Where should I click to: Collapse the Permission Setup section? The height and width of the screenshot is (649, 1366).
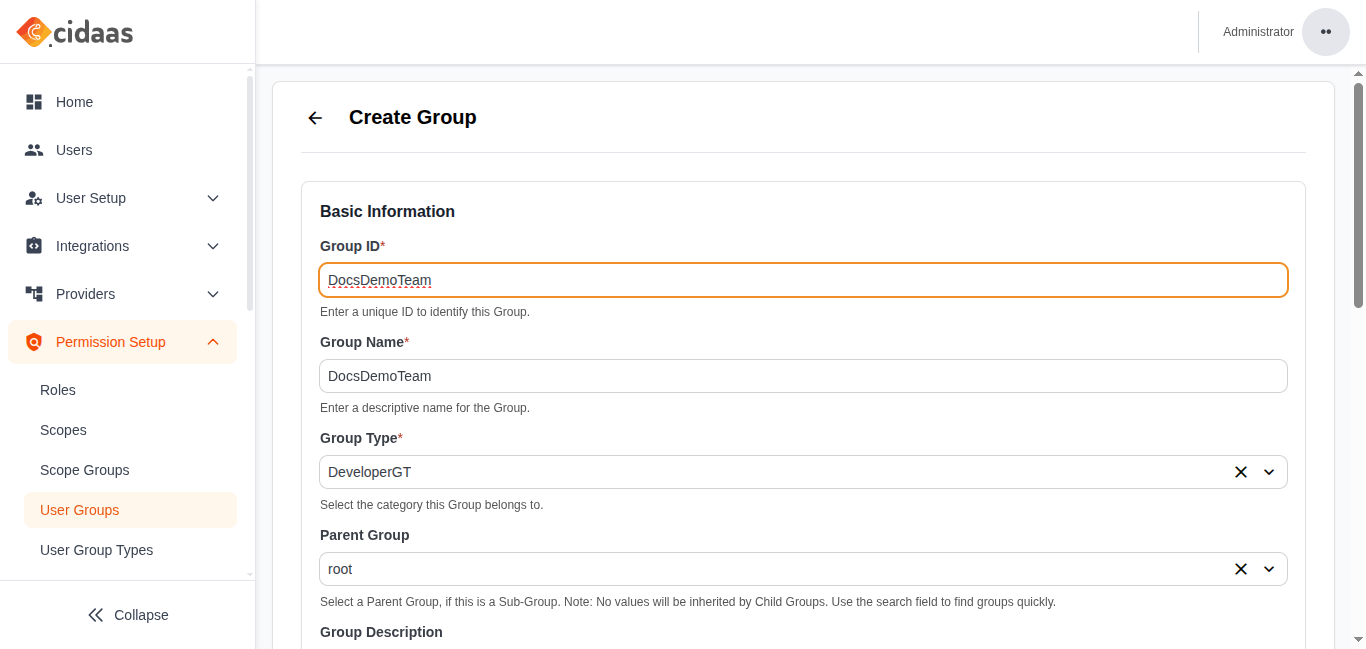click(213, 342)
